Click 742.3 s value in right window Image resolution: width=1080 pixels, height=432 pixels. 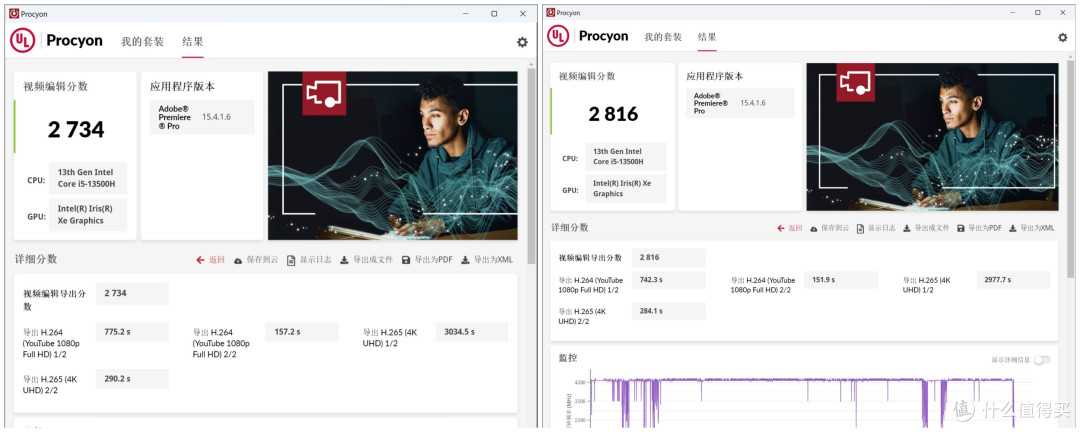(668, 280)
